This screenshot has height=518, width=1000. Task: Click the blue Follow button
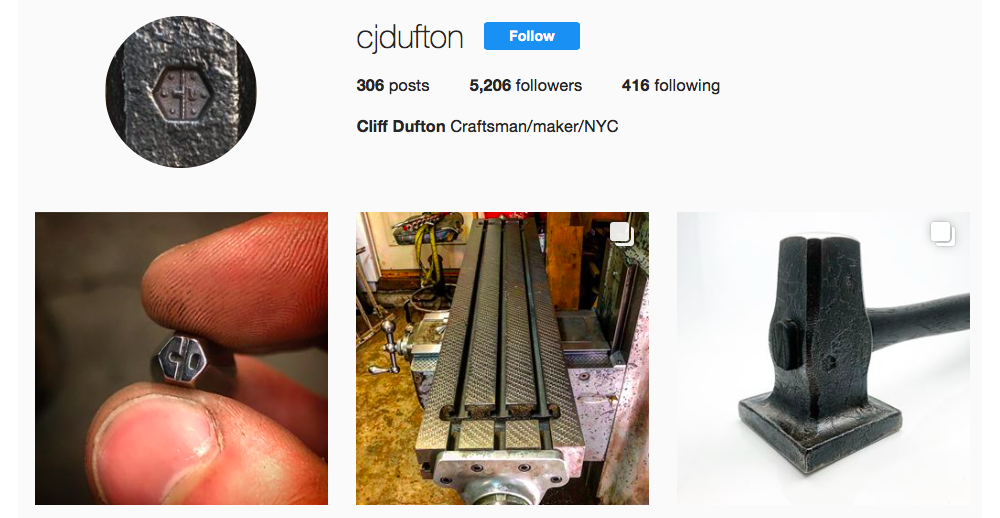coord(531,36)
